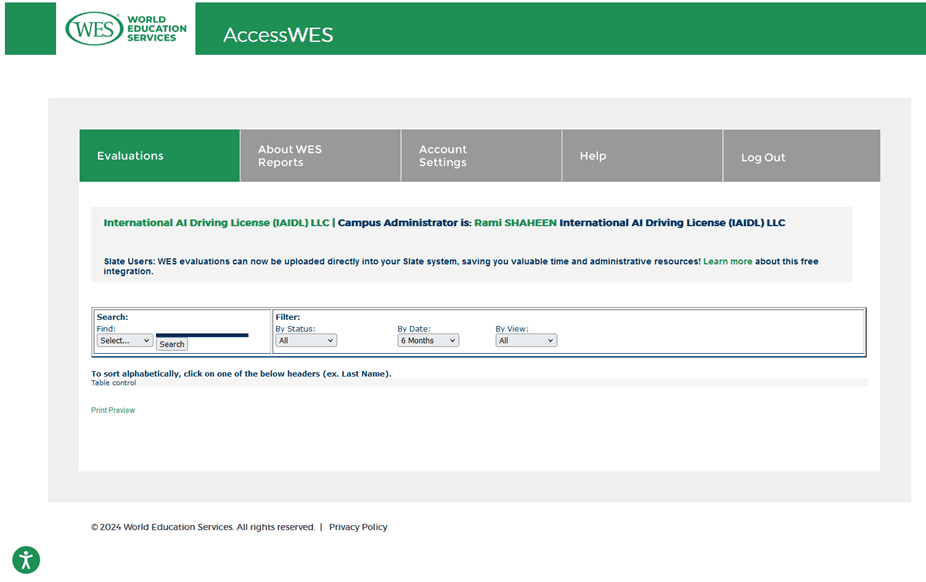Switch to the Evaluations tab
Viewport: 926px width, 582px height.
(x=159, y=156)
